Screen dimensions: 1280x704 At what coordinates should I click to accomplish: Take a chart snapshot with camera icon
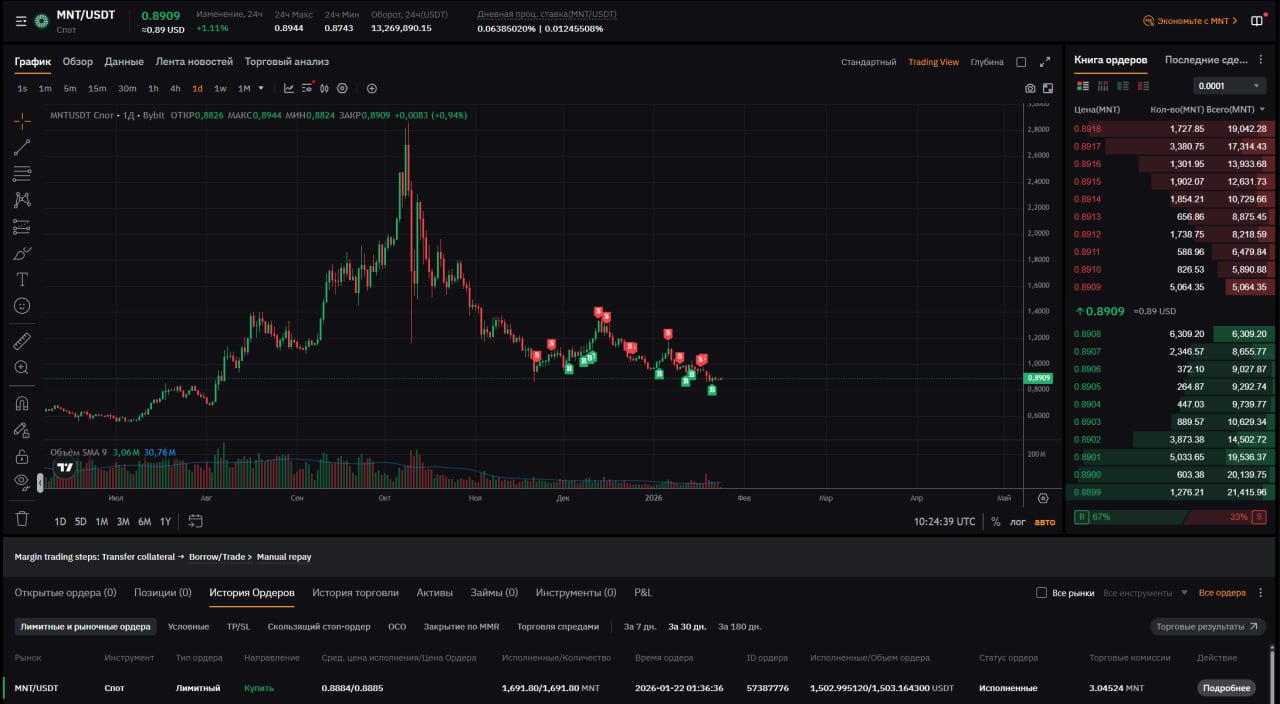[1030, 89]
